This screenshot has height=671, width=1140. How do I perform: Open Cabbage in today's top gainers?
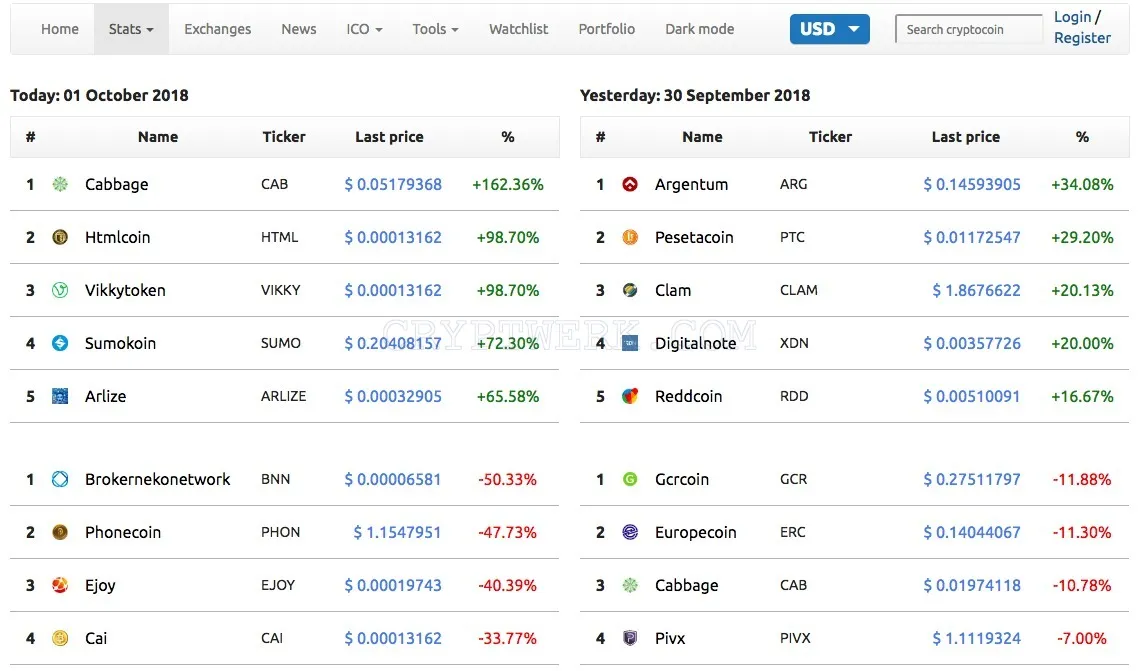point(116,185)
